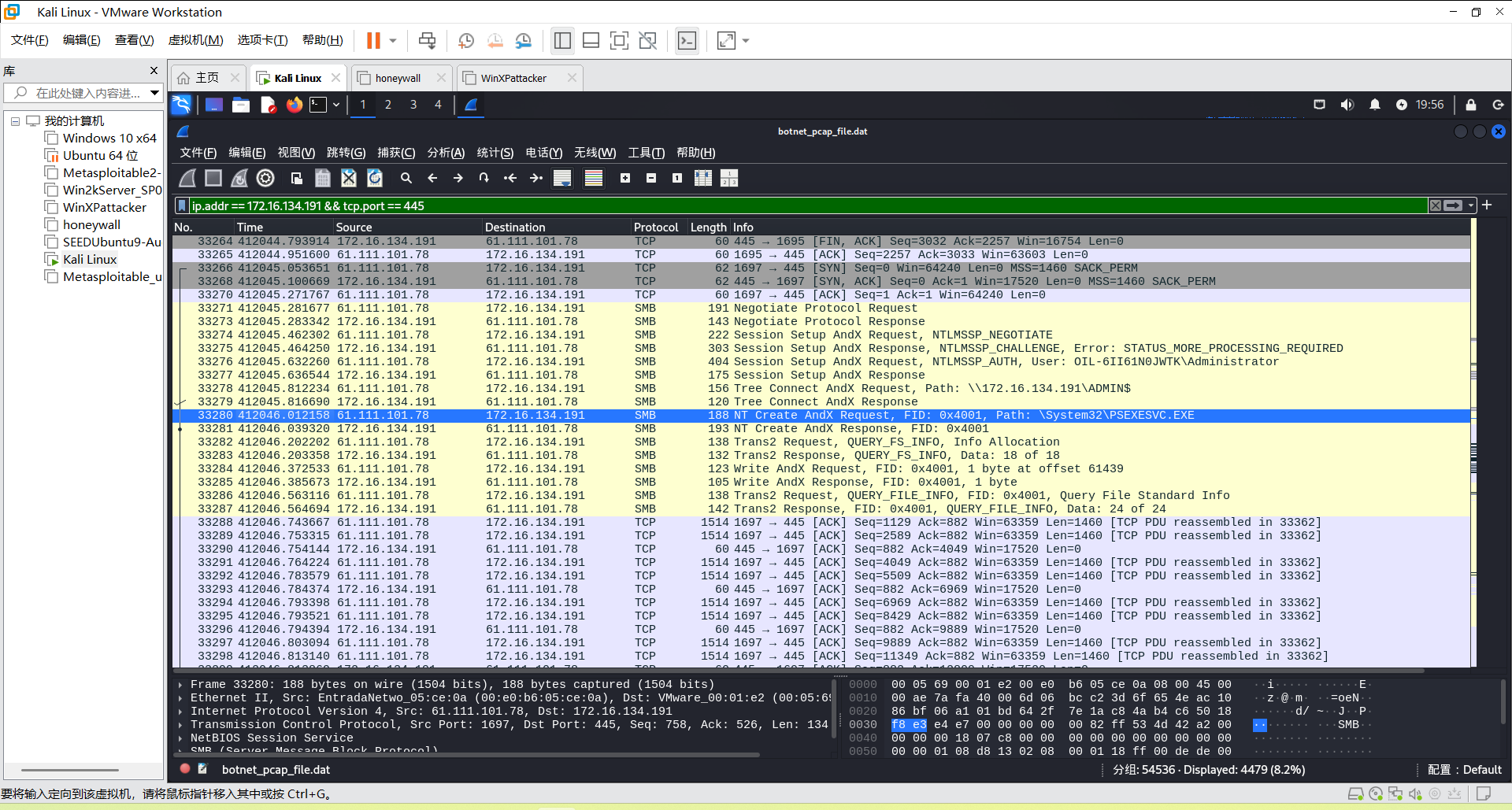This screenshot has width=1512, height=810.
Task: Toggle VMware console view button
Action: point(687,41)
